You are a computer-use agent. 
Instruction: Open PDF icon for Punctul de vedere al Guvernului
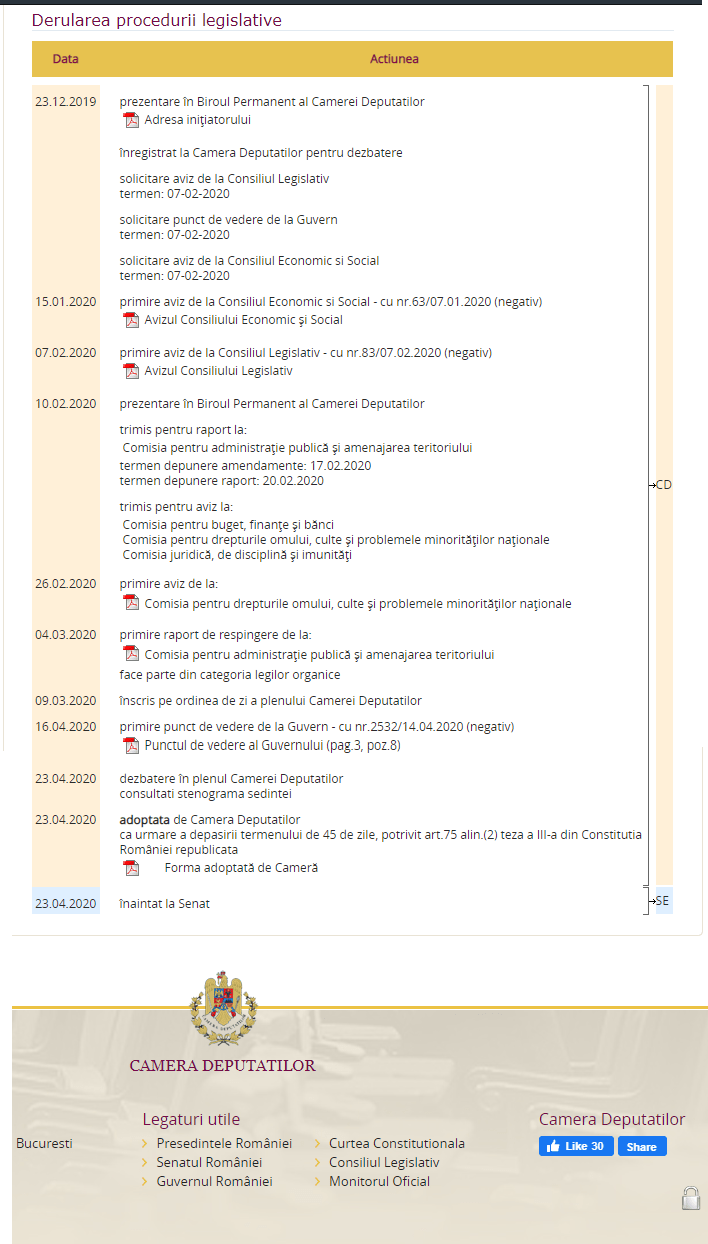(131, 745)
